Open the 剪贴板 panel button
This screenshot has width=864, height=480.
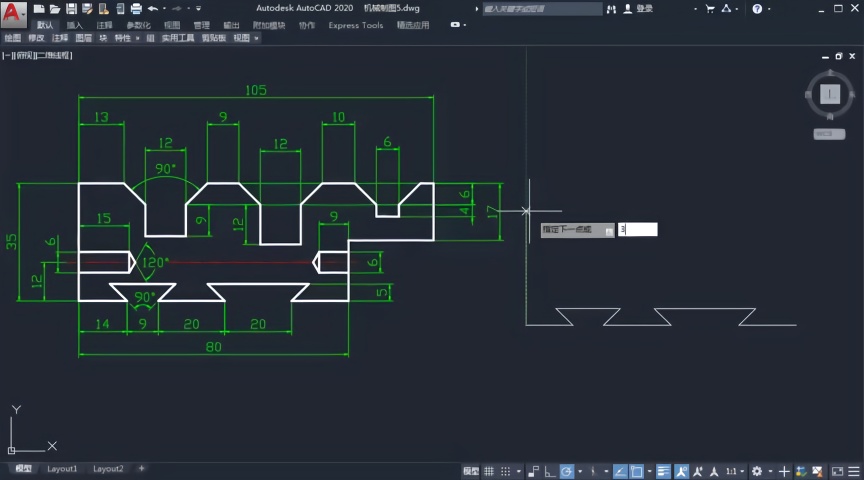(214, 38)
